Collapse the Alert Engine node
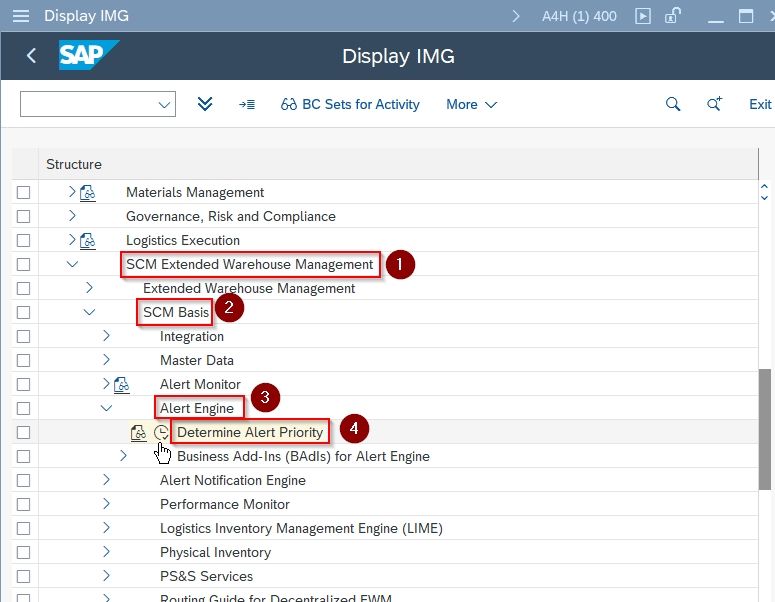Viewport: 775px width, 602px height. (106, 408)
